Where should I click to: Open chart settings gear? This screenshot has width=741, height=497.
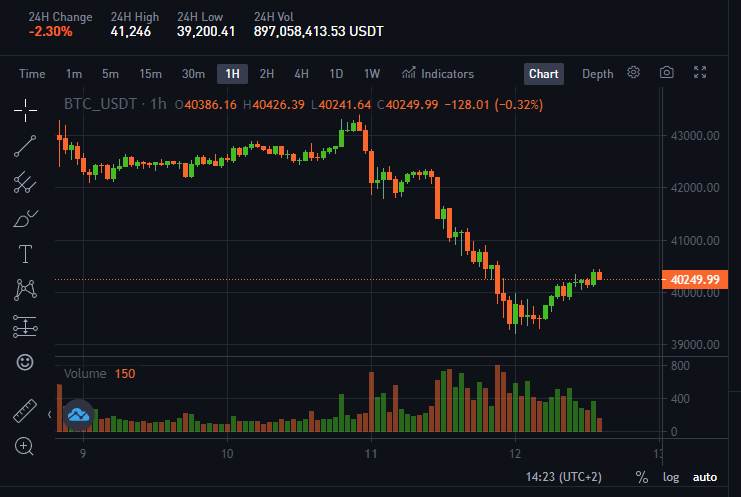[x=633, y=72]
